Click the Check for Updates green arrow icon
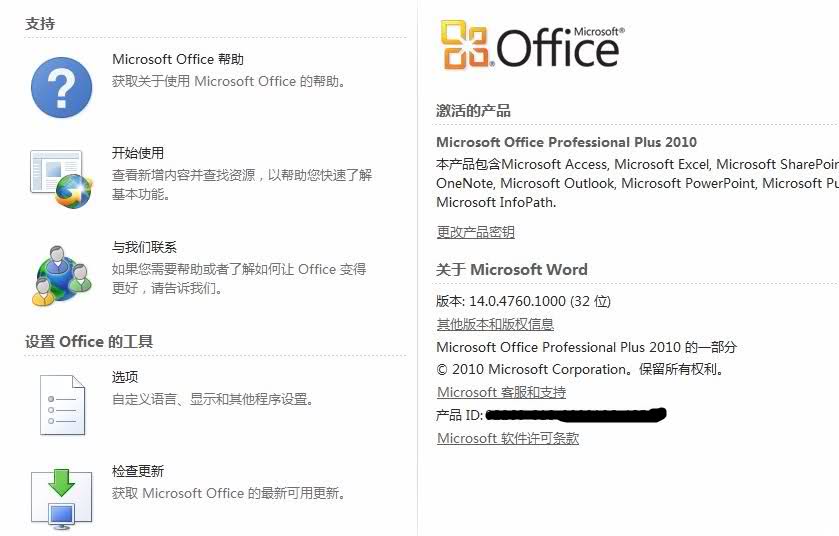839x536 pixels. tap(61, 499)
